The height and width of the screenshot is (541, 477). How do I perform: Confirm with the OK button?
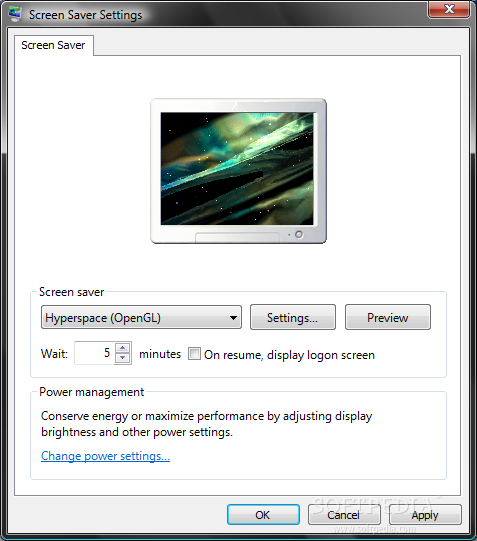coord(263,515)
